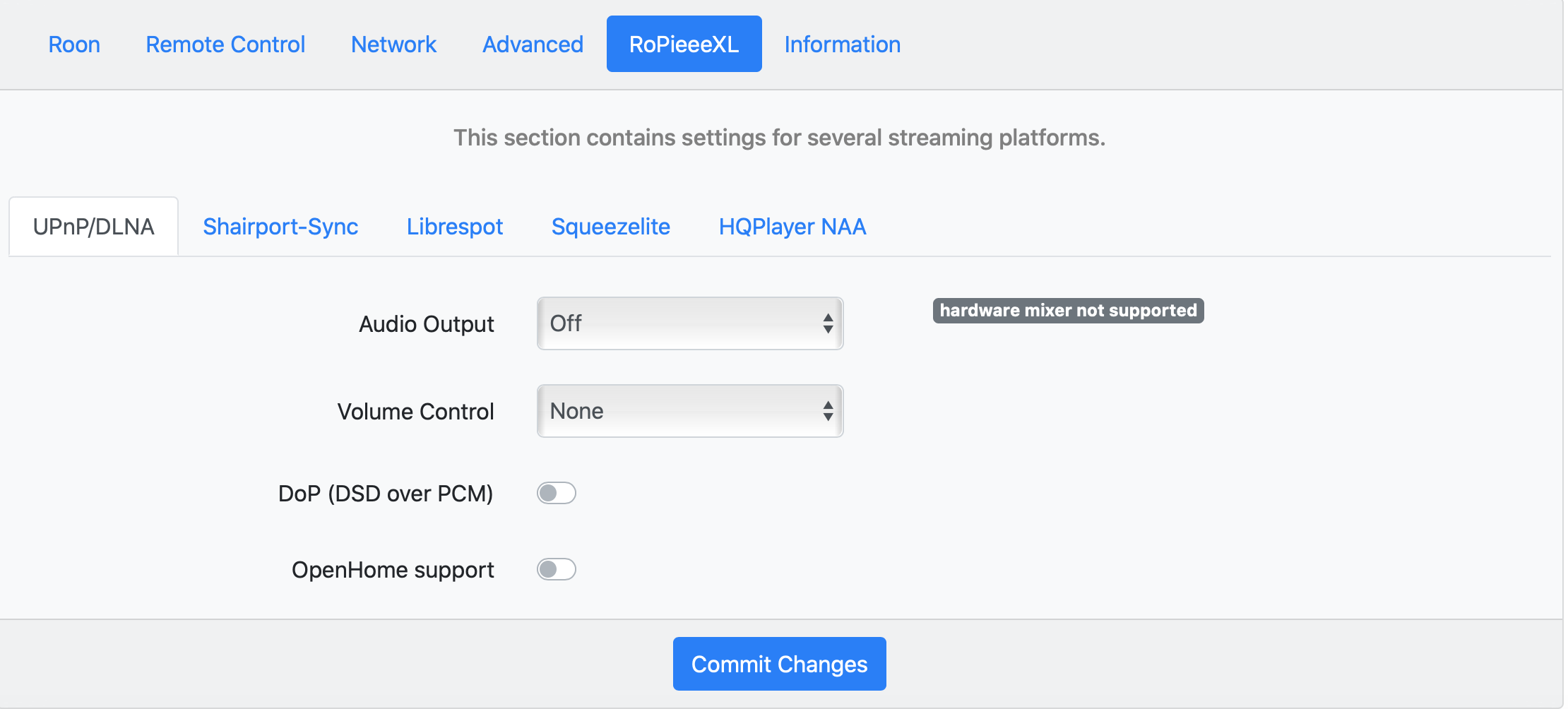
Task: Switch to the Shairport-Sync sub-tab
Action: [x=280, y=227]
